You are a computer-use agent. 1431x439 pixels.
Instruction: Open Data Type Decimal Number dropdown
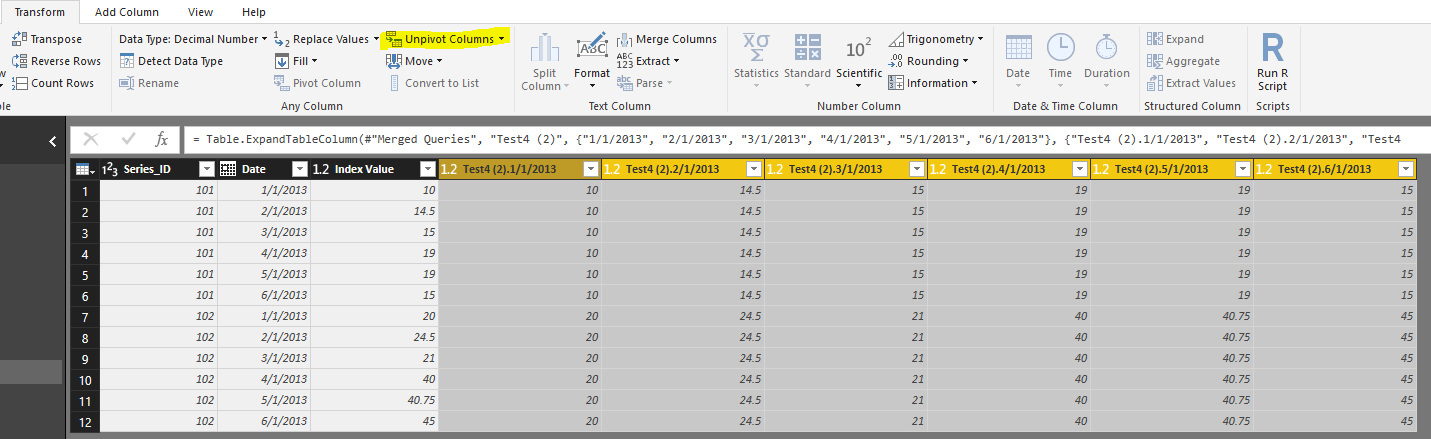coord(193,39)
